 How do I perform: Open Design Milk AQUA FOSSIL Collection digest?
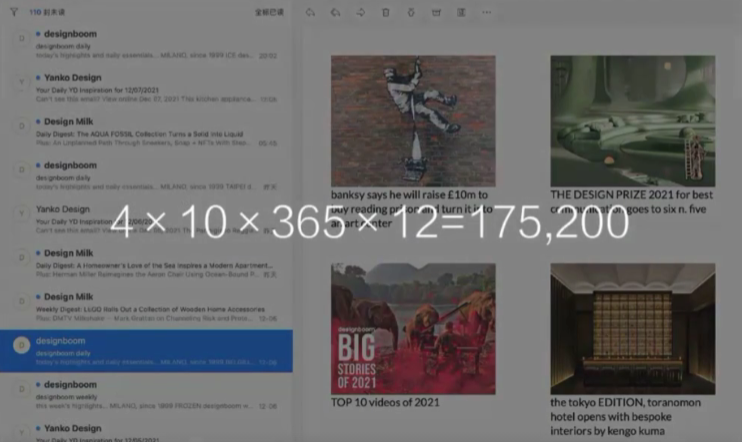coord(146,132)
